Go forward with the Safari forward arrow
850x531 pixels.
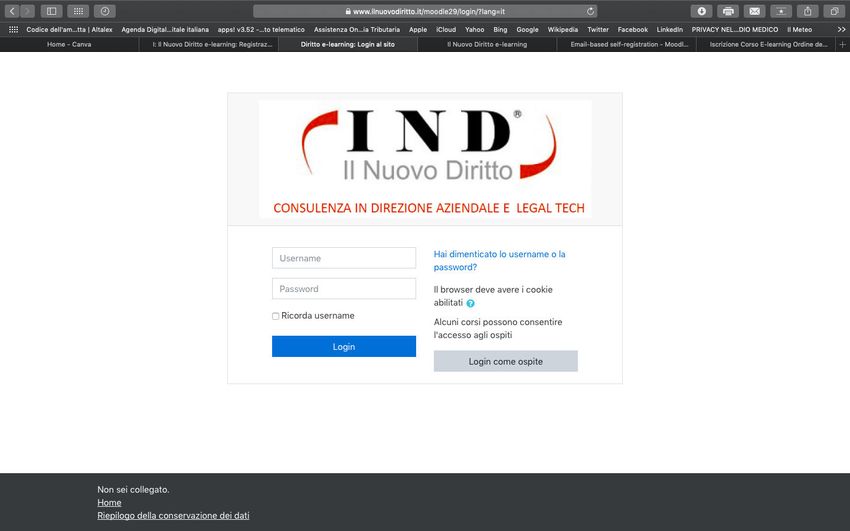point(27,11)
